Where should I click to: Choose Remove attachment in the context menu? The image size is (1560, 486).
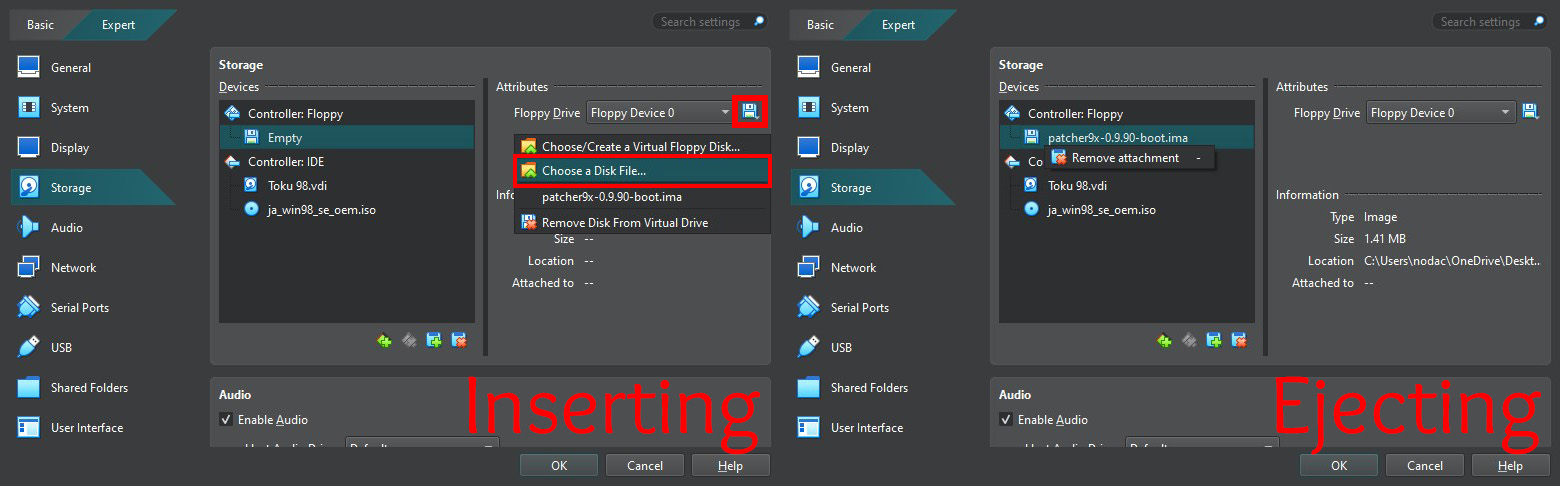point(1129,158)
